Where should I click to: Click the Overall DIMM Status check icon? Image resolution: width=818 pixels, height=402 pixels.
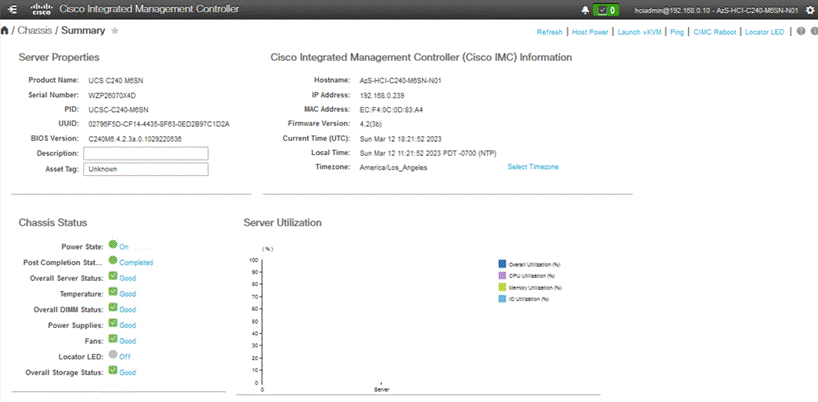[x=113, y=308]
